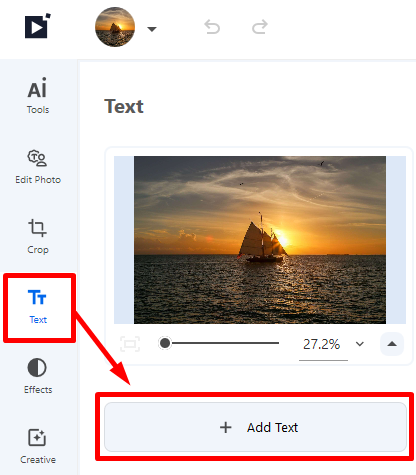The height and width of the screenshot is (475, 416).
Task: Click the Add Text button
Action: point(255,427)
